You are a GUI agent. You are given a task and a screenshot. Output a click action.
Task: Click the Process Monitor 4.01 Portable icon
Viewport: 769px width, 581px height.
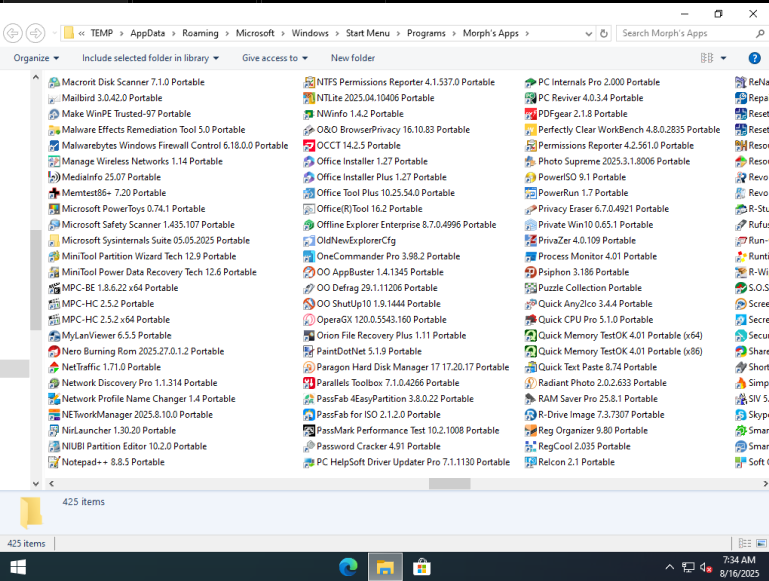click(x=531, y=256)
